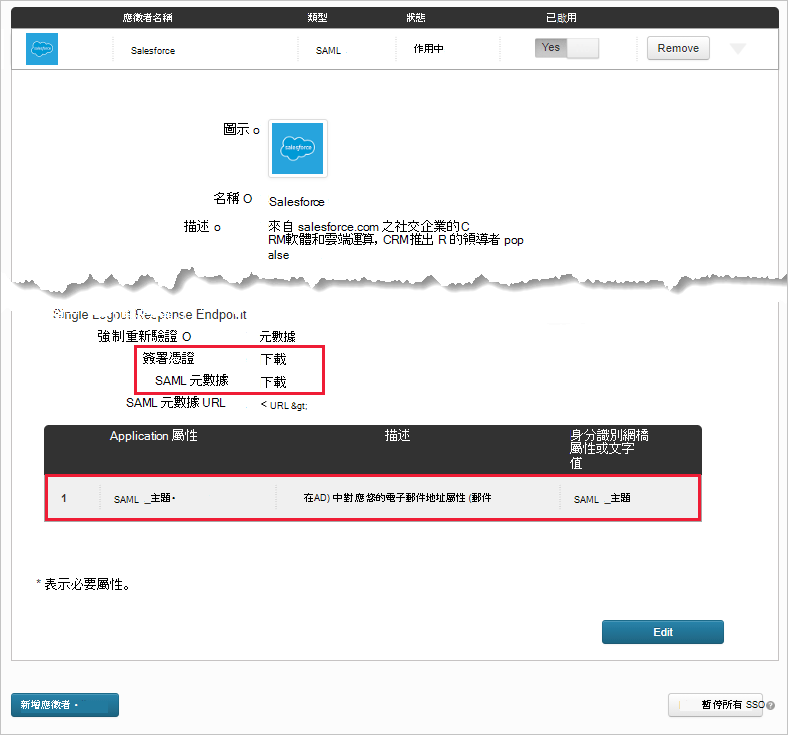The image size is (788, 735).
Task: Click the Salesforce name in the header row
Action: [x=153, y=51]
